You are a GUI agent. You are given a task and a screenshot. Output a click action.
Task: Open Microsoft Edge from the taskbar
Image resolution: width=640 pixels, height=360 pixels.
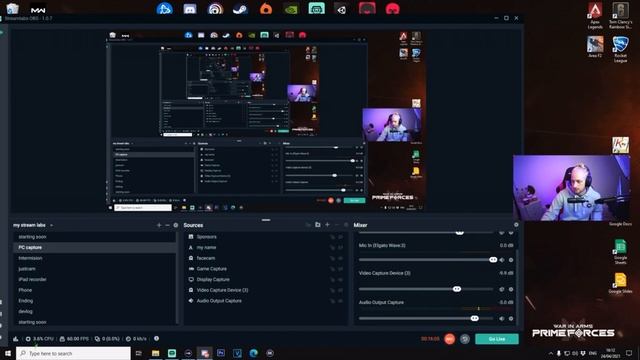tap(253, 353)
